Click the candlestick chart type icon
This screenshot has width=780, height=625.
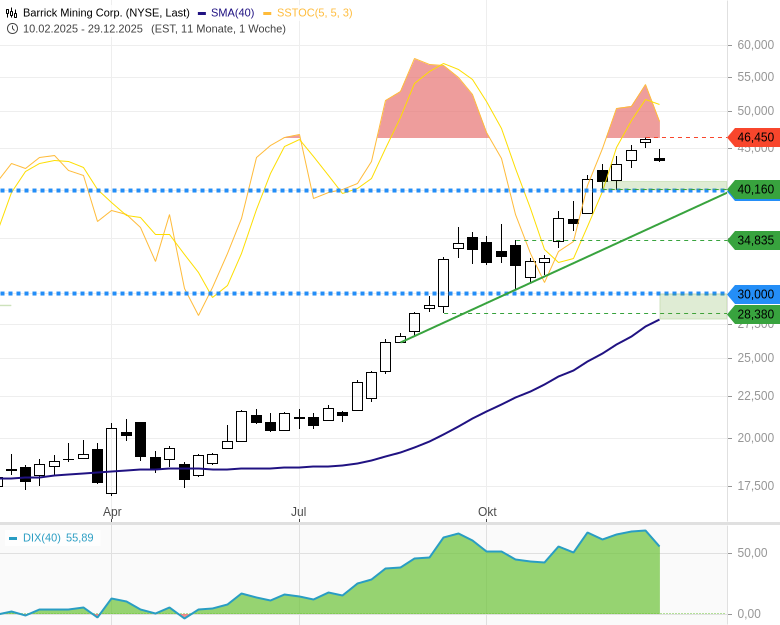click(x=12, y=13)
